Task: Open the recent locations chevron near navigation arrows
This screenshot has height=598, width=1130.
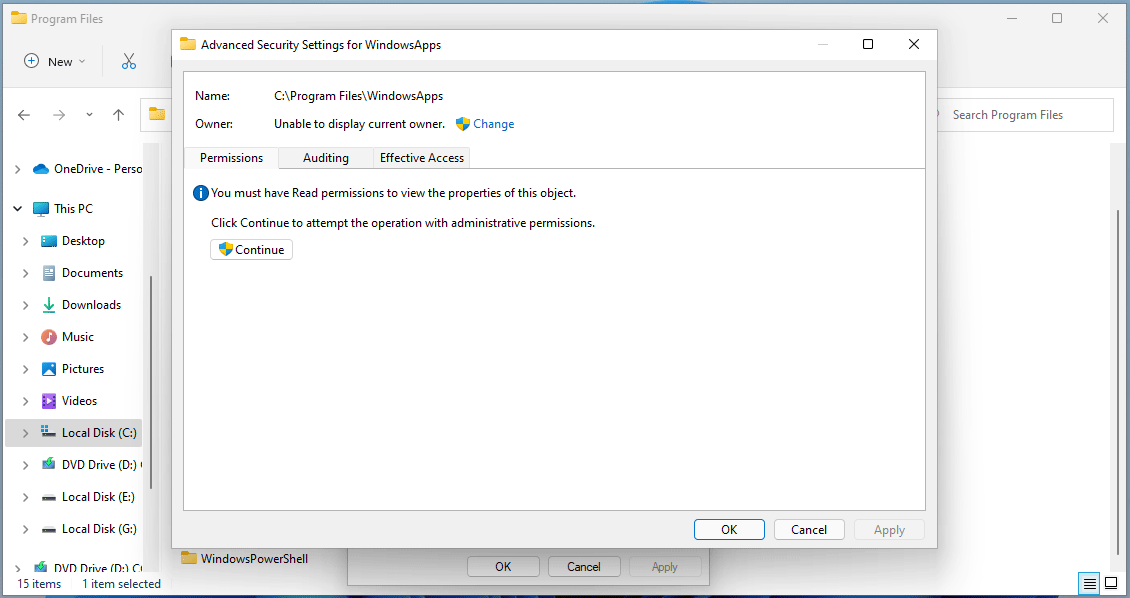Action: 89,115
